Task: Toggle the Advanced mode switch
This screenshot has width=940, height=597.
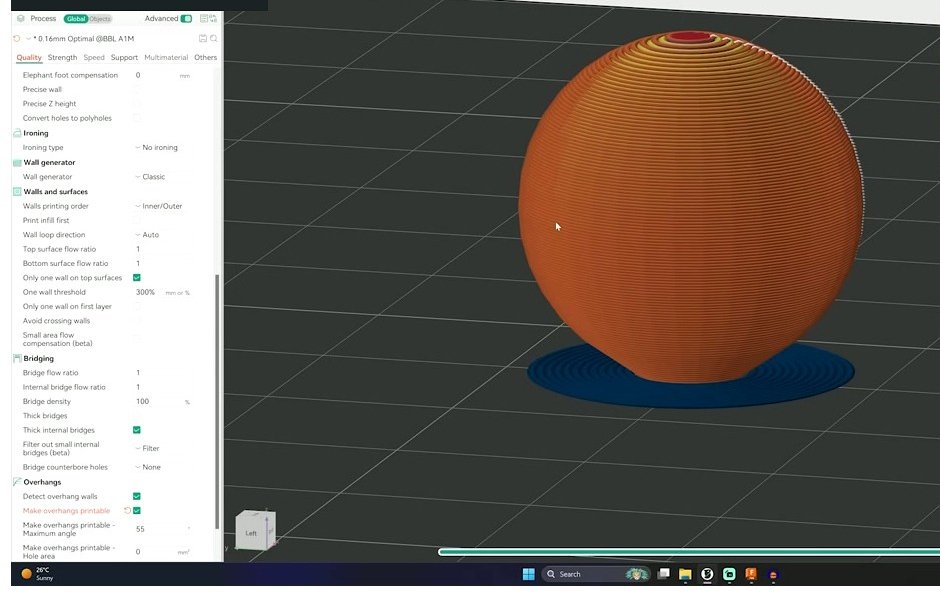Action: click(x=186, y=19)
